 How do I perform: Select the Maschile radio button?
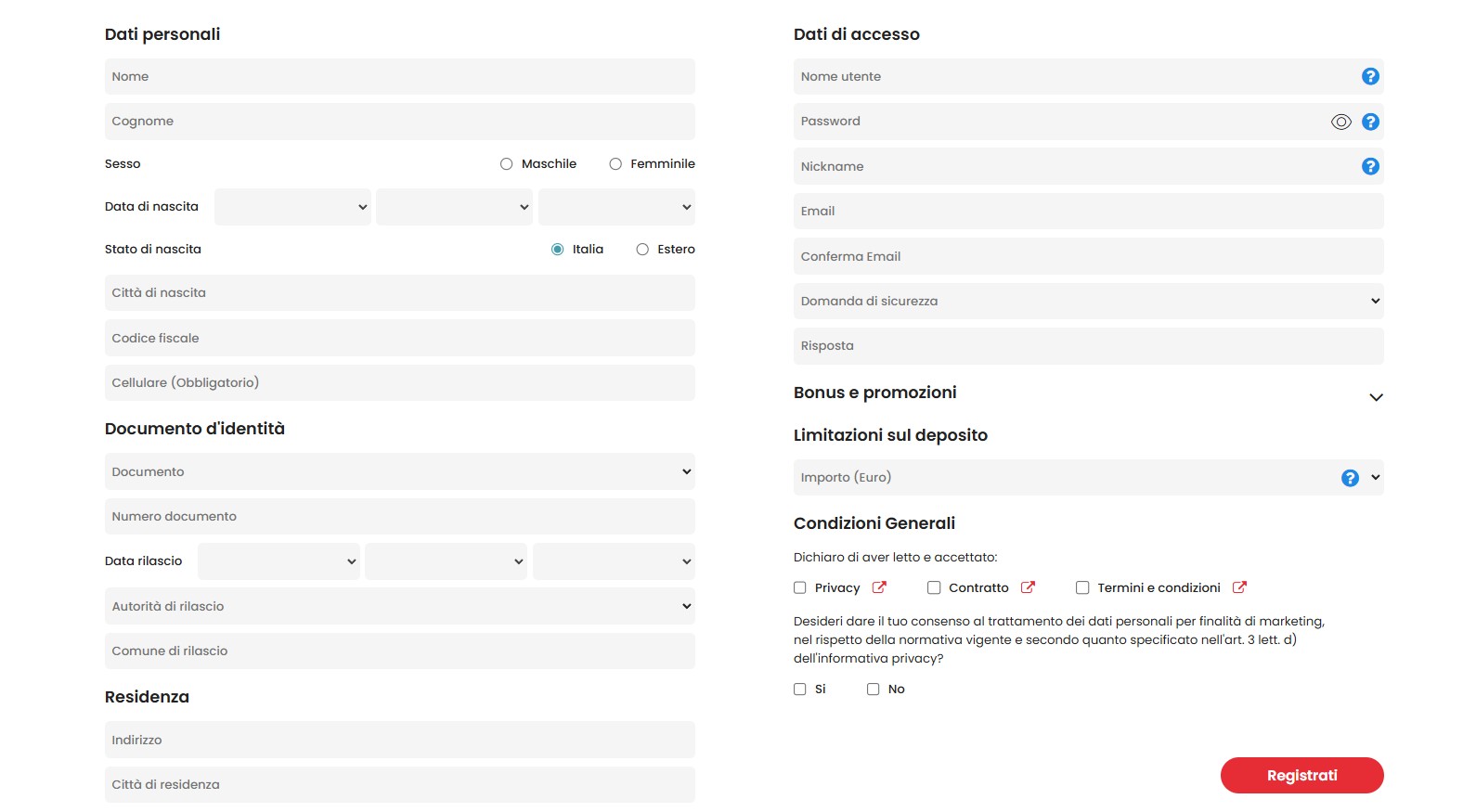click(x=507, y=164)
